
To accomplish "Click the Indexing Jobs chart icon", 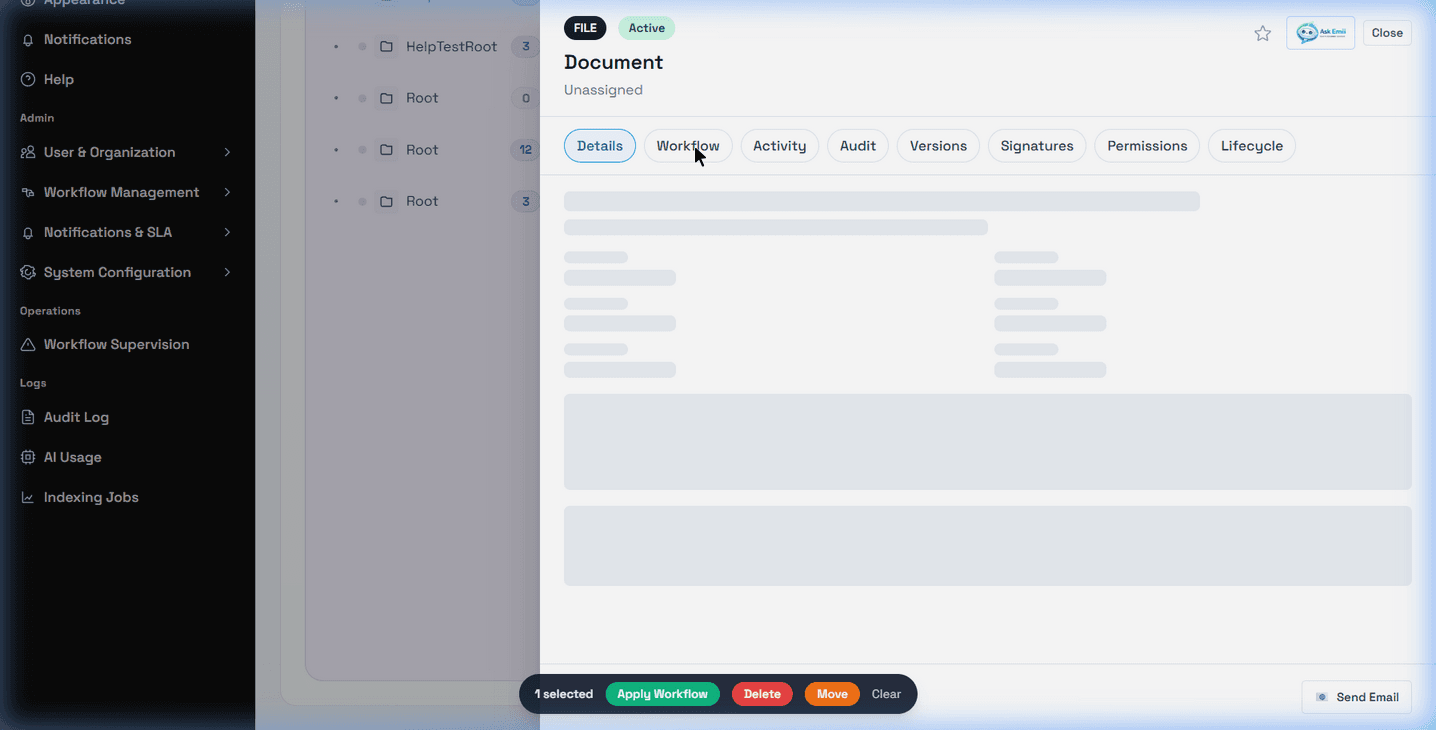I will click(28, 498).
